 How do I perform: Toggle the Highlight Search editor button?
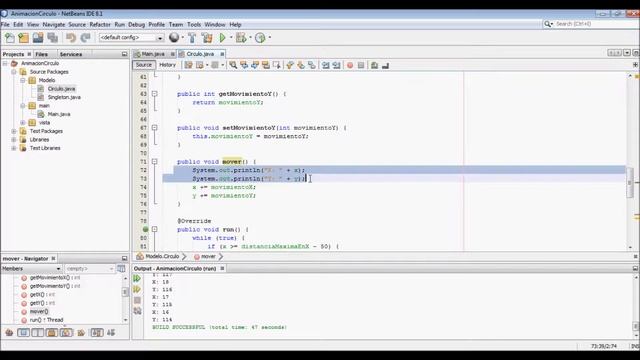coord(266,65)
